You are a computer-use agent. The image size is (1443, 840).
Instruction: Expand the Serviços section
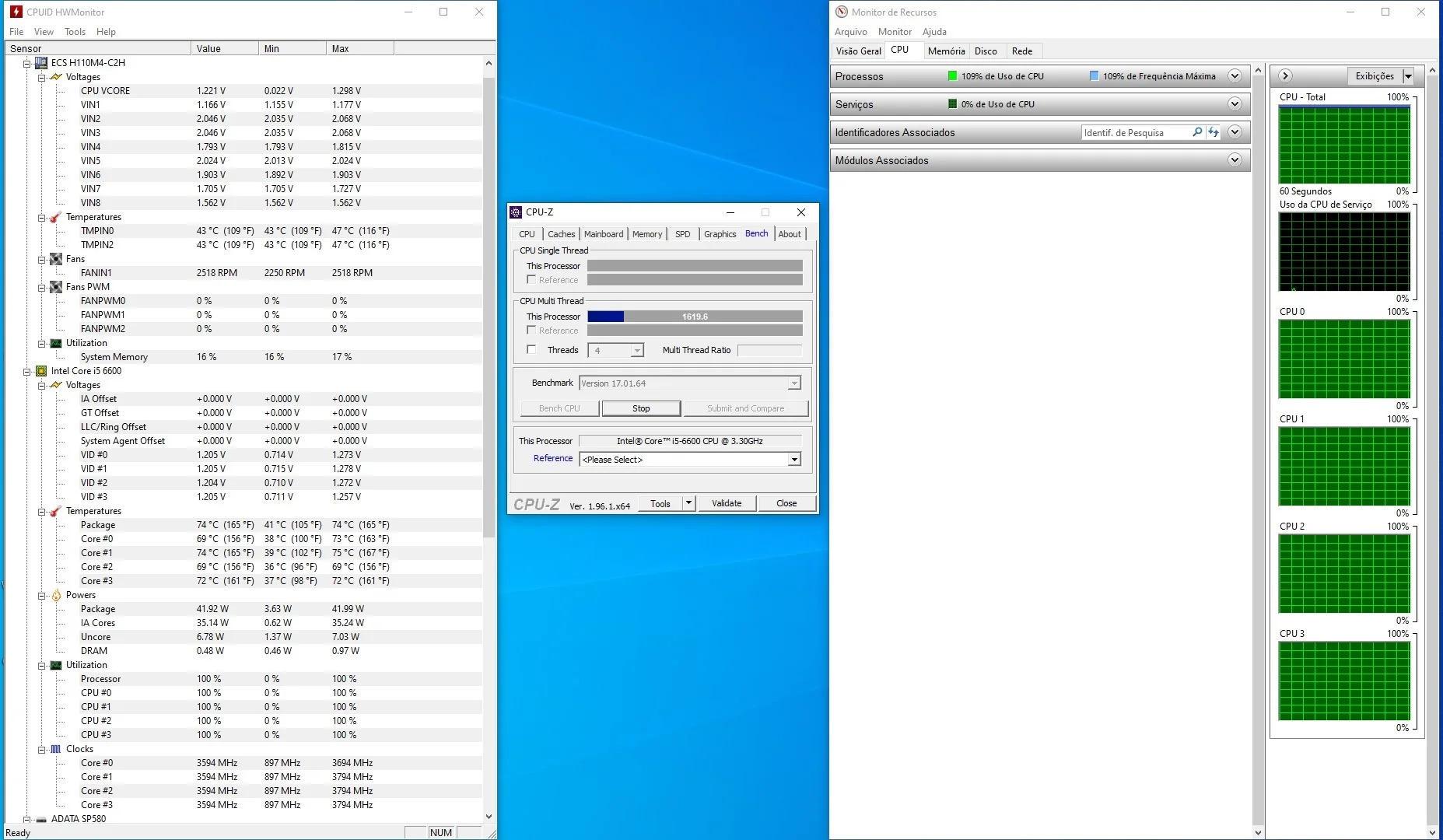[x=1235, y=104]
